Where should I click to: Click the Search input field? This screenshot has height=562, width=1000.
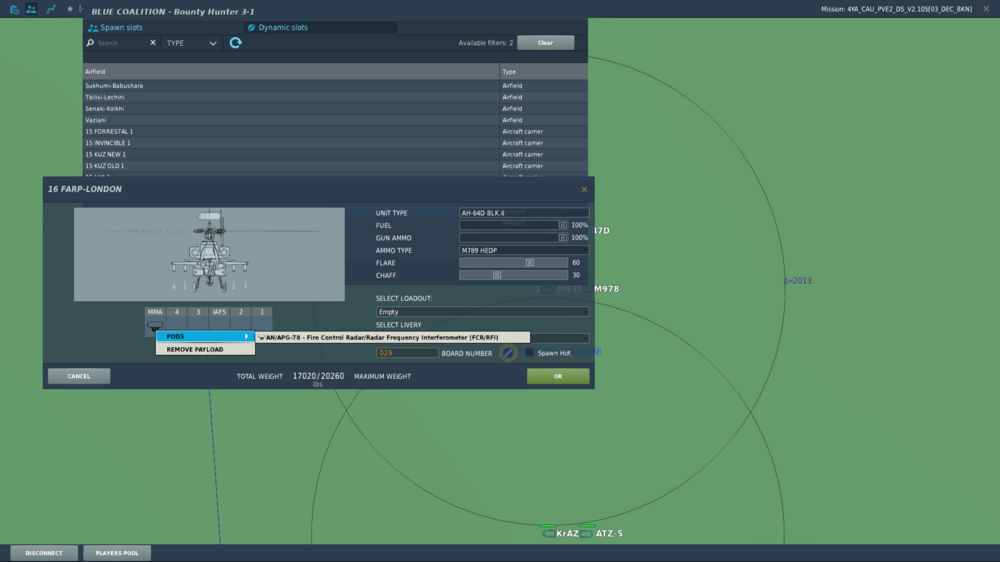[x=122, y=43]
